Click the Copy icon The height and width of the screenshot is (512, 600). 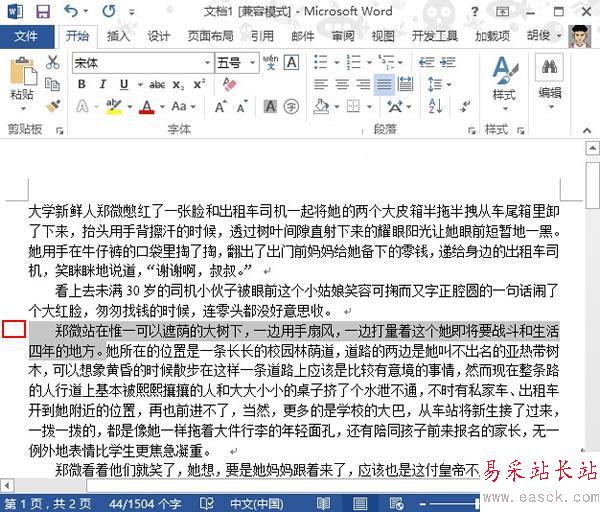tap(52, 84)
